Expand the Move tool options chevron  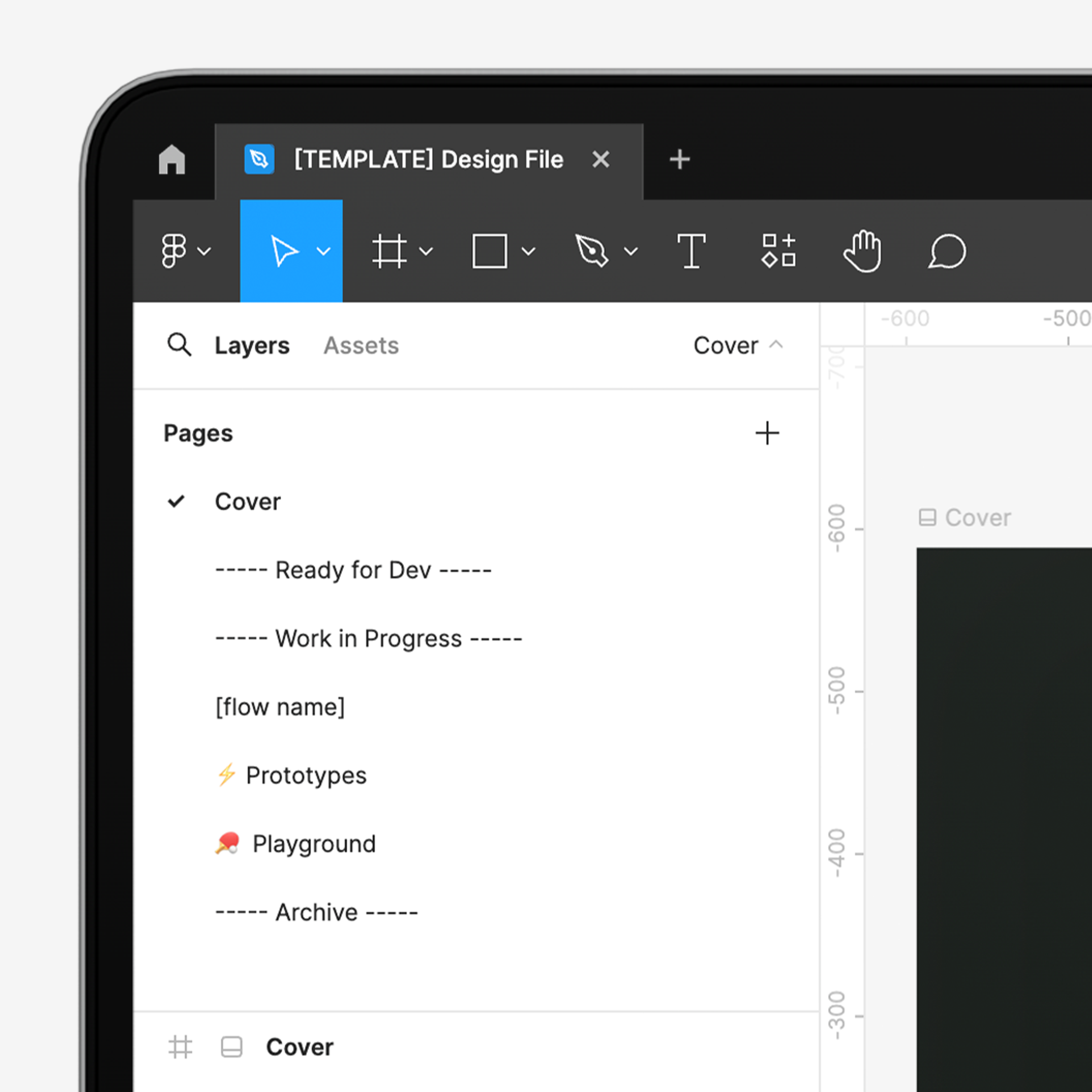[x=323, y=251]
